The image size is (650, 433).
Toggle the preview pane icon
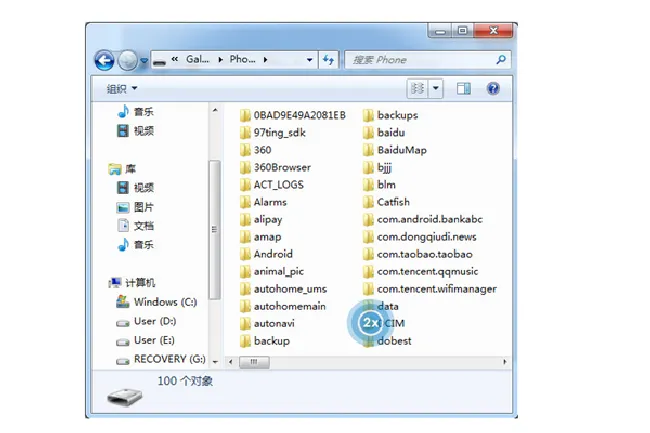[x=463, y=89]
